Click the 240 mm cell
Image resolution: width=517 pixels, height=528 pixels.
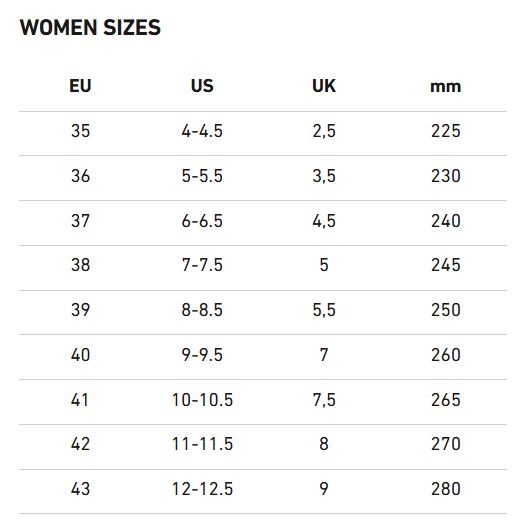pyautogui.click(x=446, y=221)
